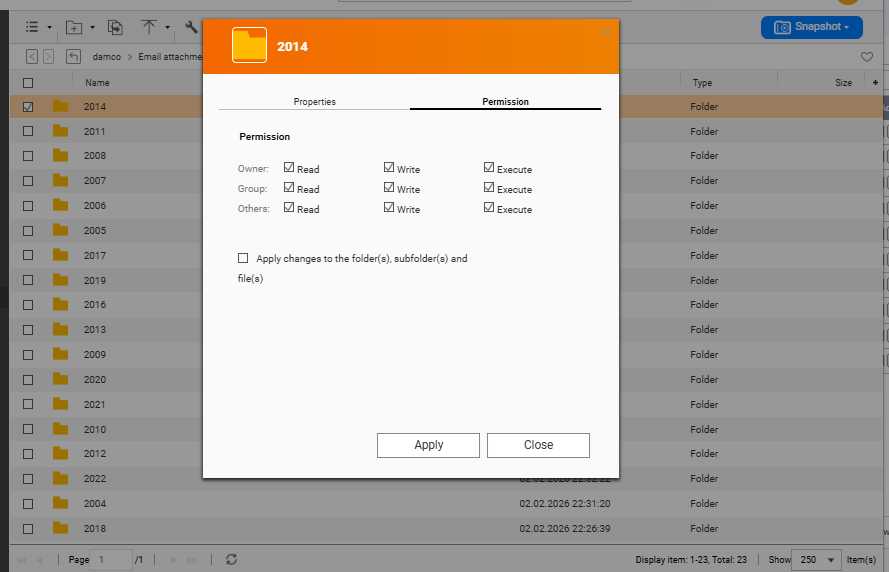Select the Permission tab
This screenshot has height=572, width=889.
tap(505, 101)
